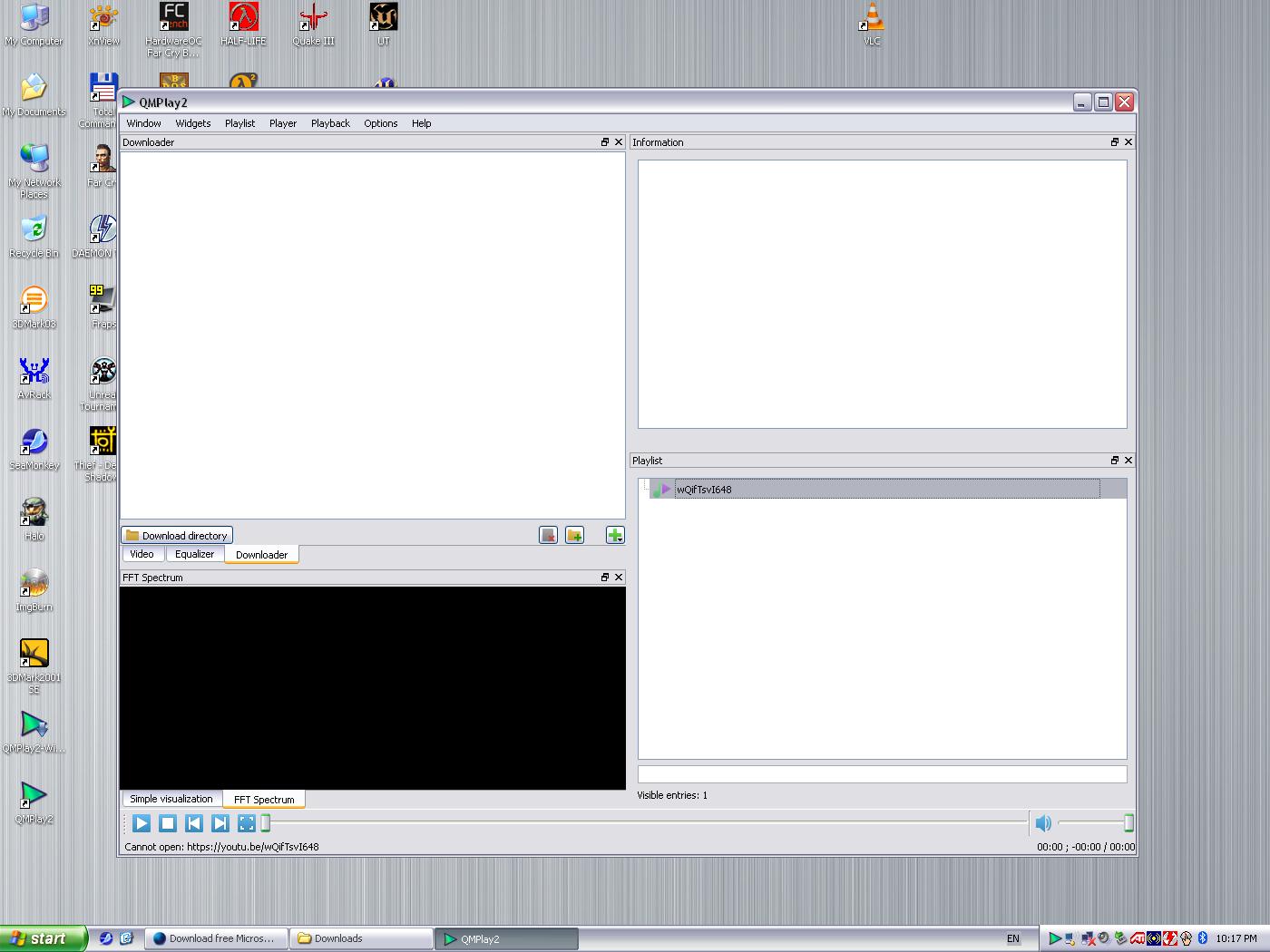Switch to the Simple visualization tab
The width and height of the screenshot is (1270, 952).
[x=171, y=799]
